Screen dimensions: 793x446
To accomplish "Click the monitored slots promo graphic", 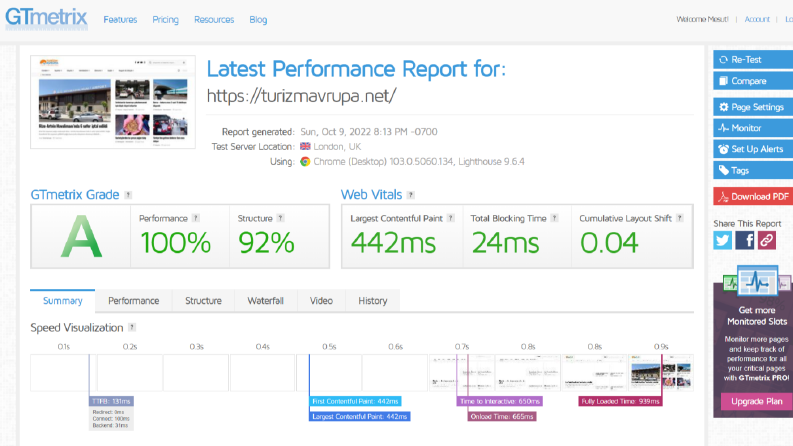I will [x=757, y=281].
